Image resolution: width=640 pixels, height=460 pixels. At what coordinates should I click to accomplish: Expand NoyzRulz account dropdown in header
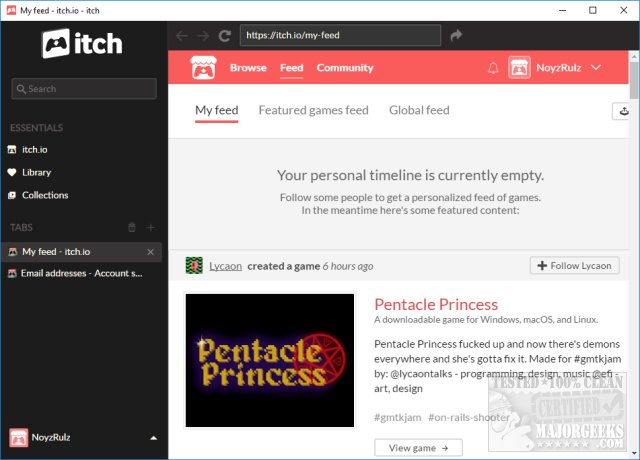coord(596,68)
